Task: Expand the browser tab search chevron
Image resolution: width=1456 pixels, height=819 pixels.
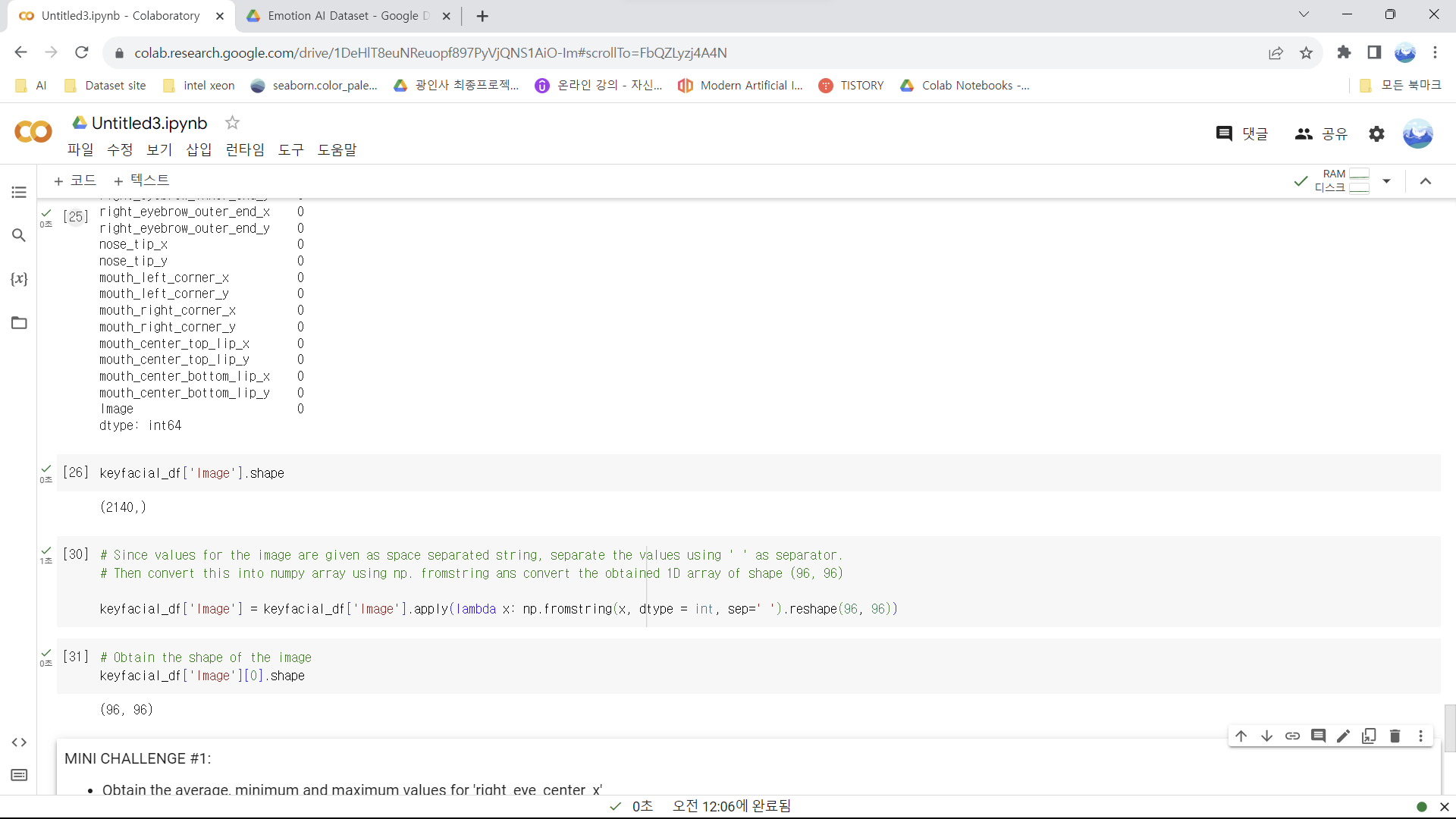Action: (1304, 14)
